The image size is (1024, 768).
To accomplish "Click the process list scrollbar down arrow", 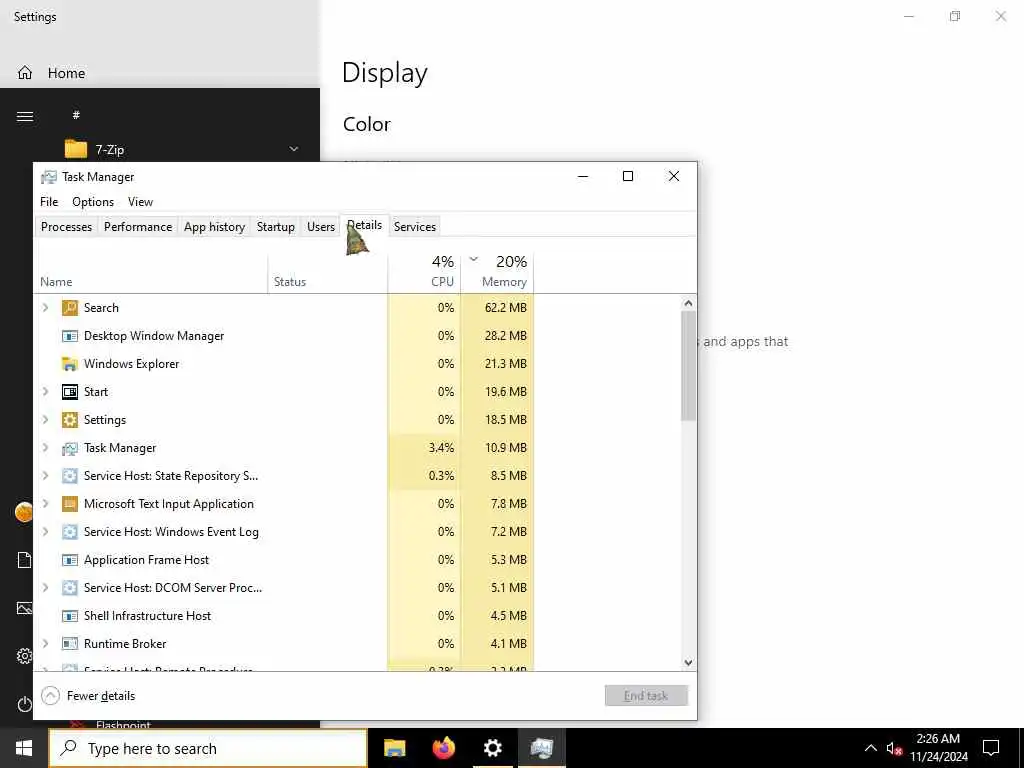I will point(688,662).
